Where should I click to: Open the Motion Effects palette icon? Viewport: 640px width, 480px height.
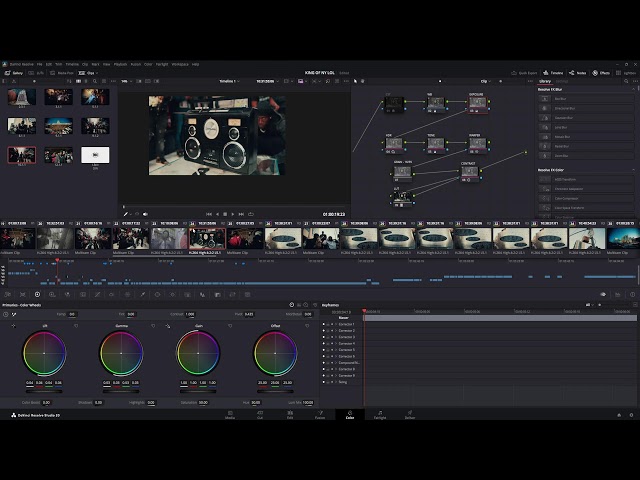pos(83,294)
